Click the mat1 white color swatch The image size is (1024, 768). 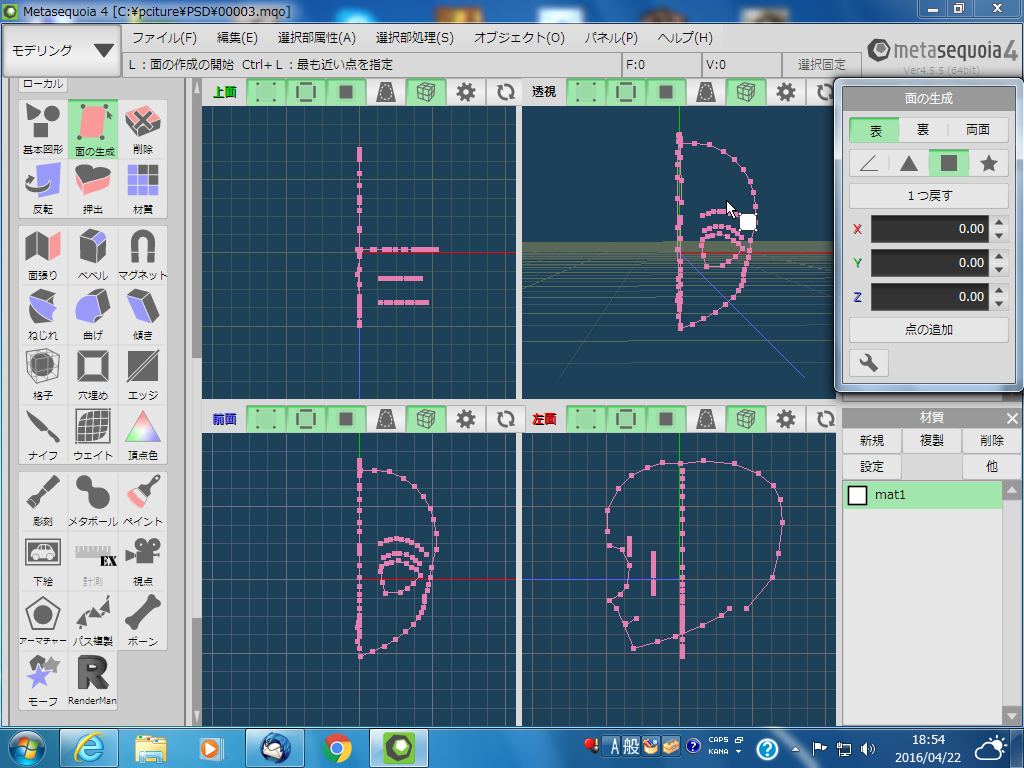pos(857,495)
